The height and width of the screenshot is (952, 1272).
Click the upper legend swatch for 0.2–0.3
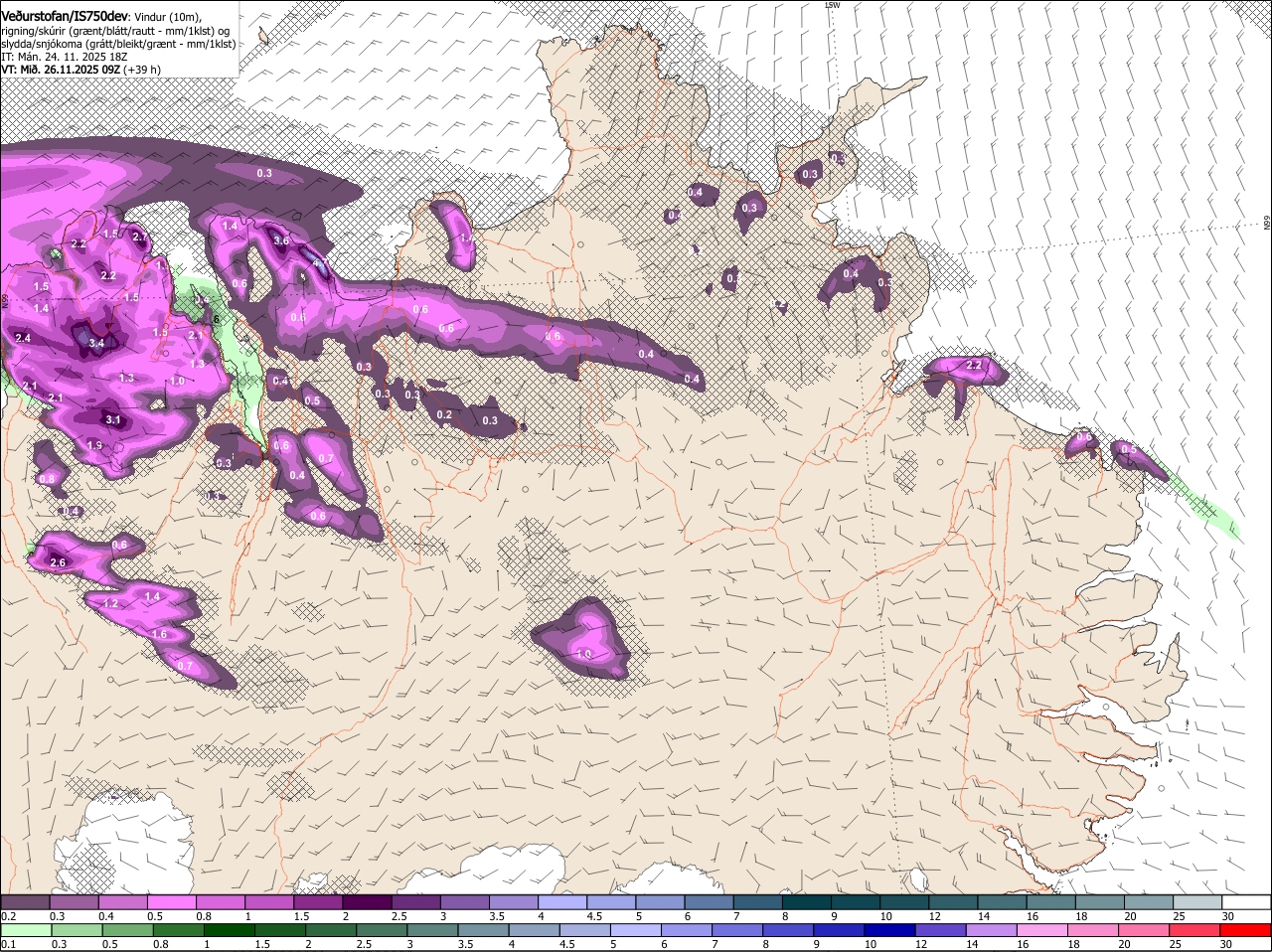[25, 901]
